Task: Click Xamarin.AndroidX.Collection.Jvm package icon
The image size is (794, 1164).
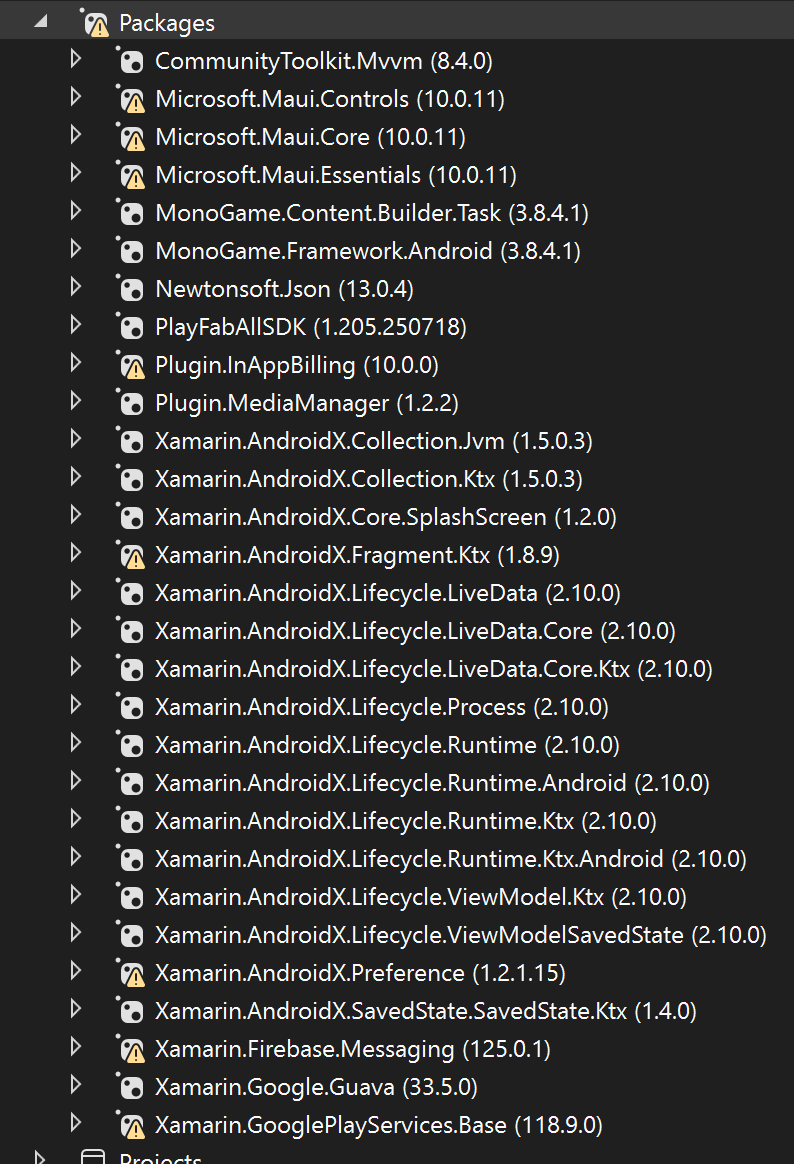Action: (x=131, y=441)
